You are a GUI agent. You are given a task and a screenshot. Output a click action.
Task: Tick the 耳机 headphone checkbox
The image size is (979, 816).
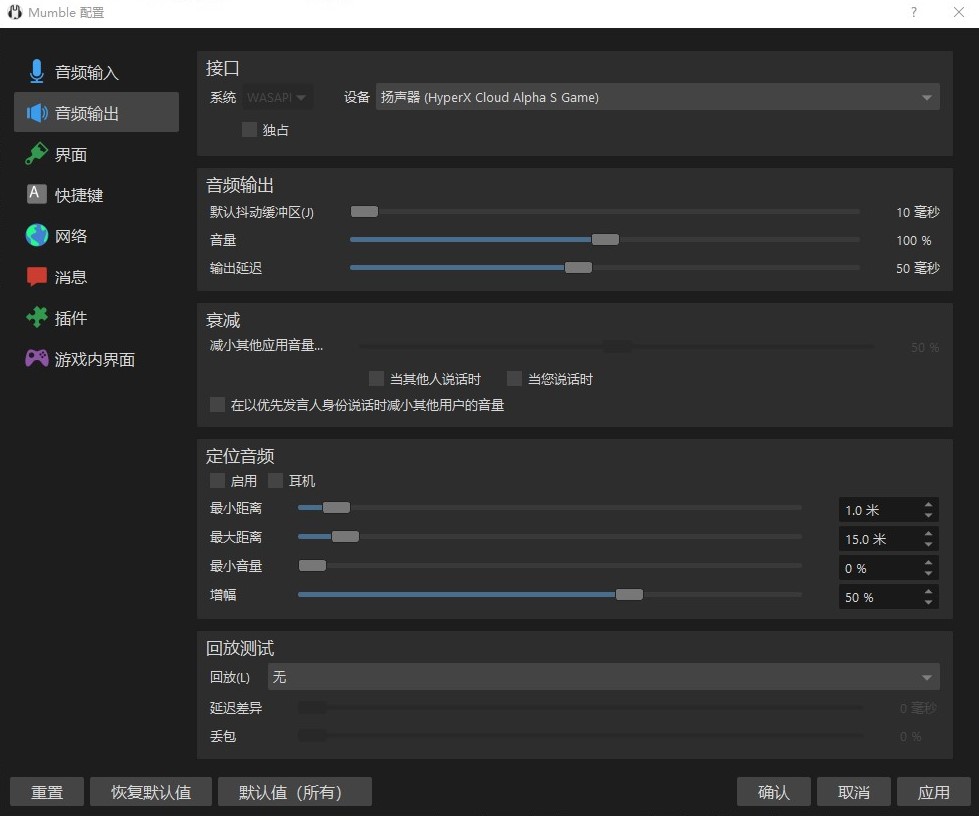click(x=276, y=481)
